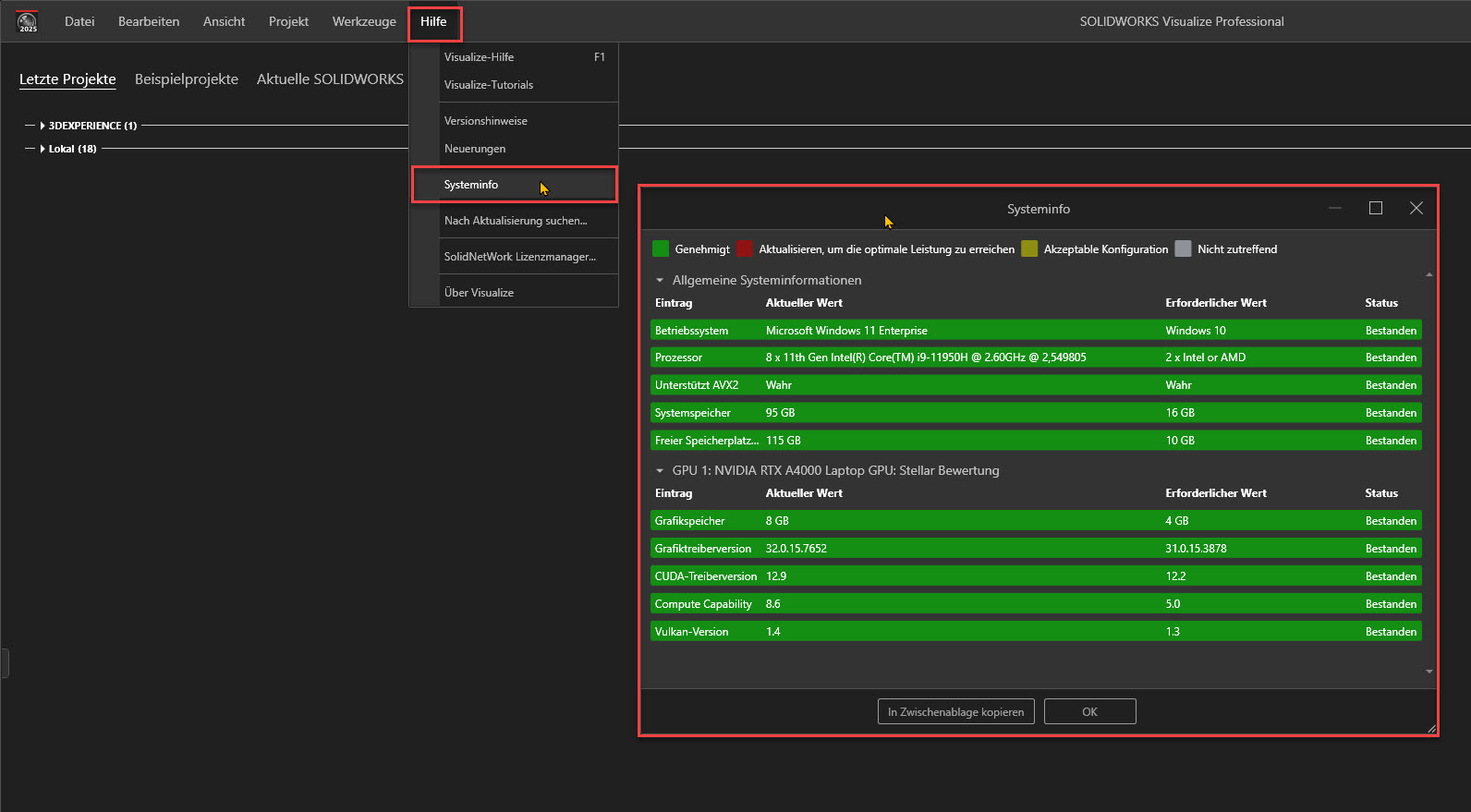Expand the Lokal (18) group
The width and height of the screenshot is (1471, 812).
43,149
